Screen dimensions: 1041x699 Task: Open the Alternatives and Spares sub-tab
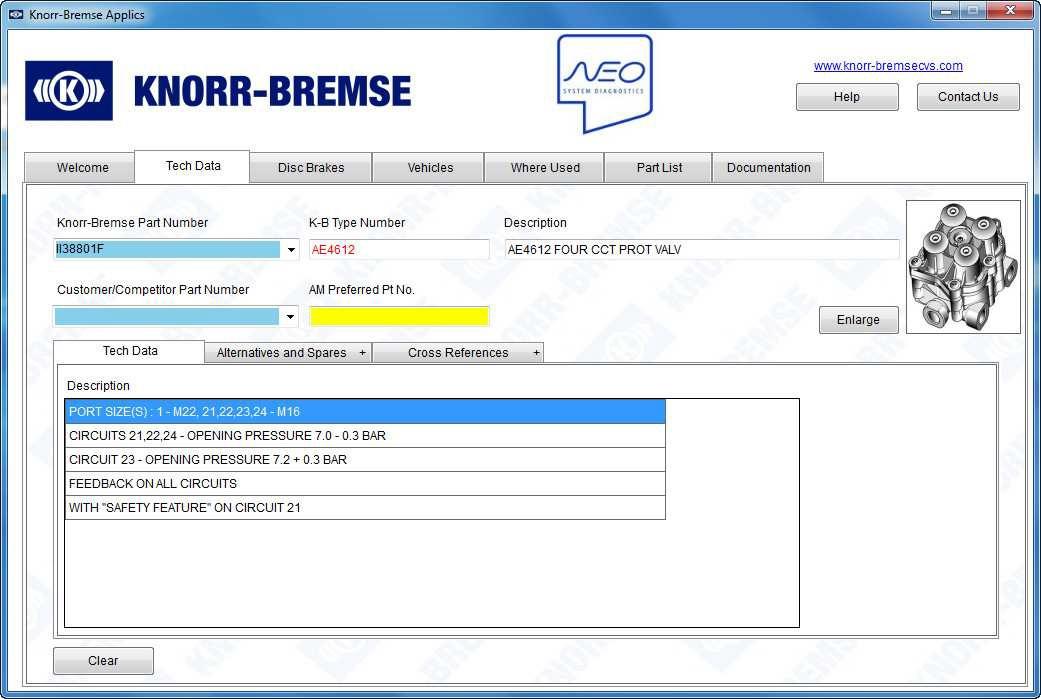click(289, 352)
